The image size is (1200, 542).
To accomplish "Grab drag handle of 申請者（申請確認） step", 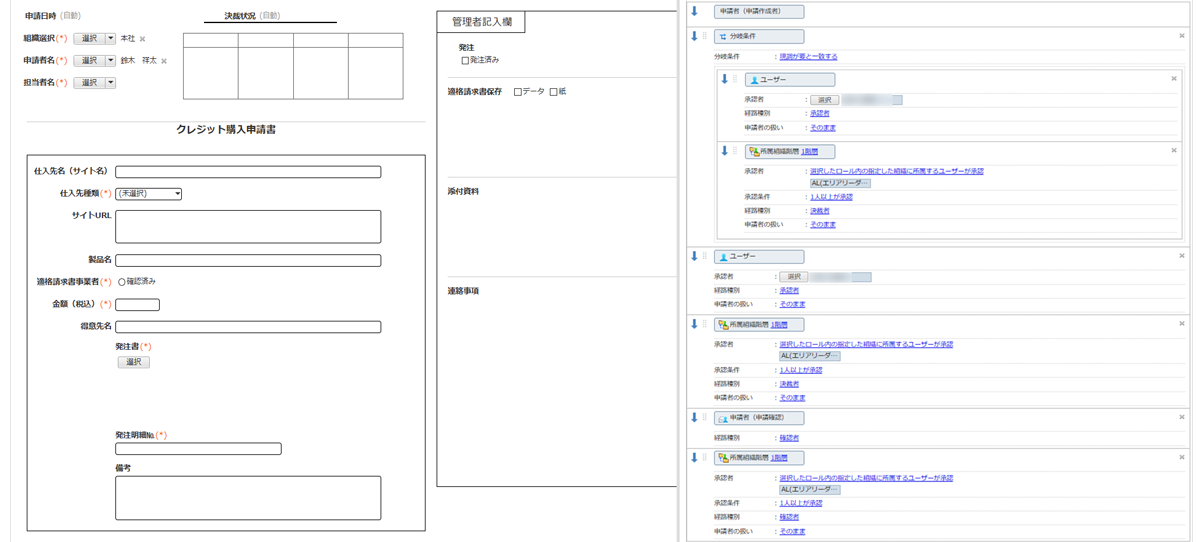I will point(705,417).
